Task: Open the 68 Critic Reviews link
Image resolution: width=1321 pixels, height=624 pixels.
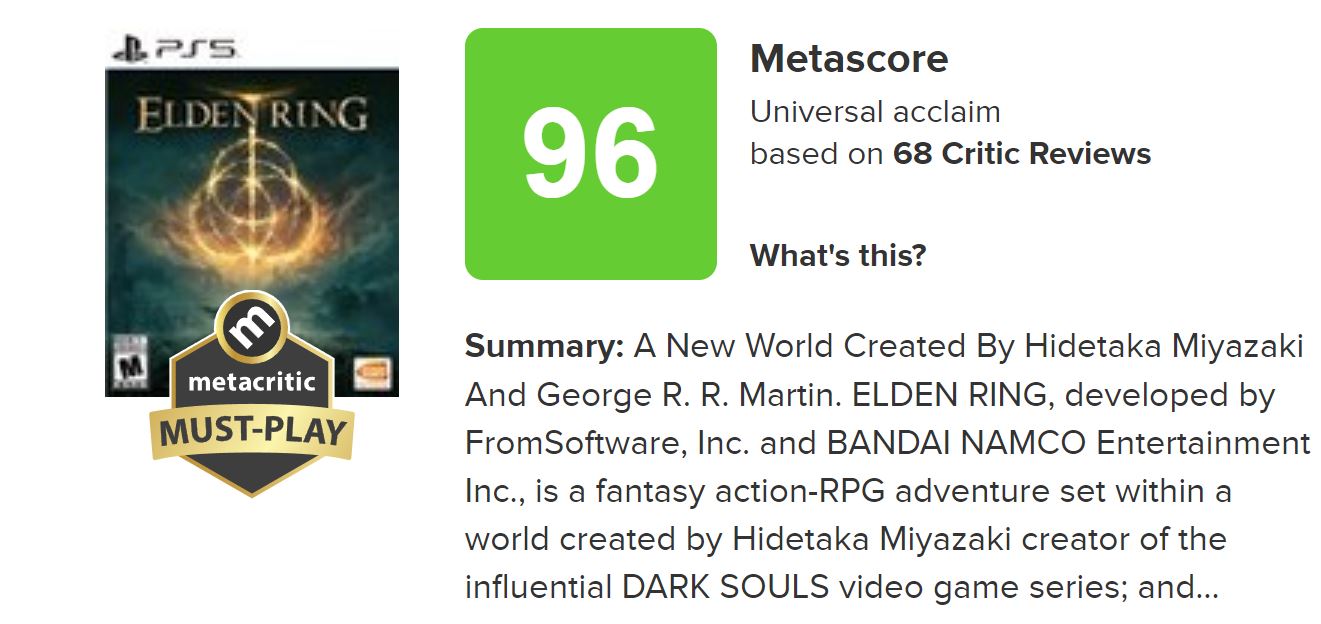Action: pyautogui.click(x=1021, y=154)
